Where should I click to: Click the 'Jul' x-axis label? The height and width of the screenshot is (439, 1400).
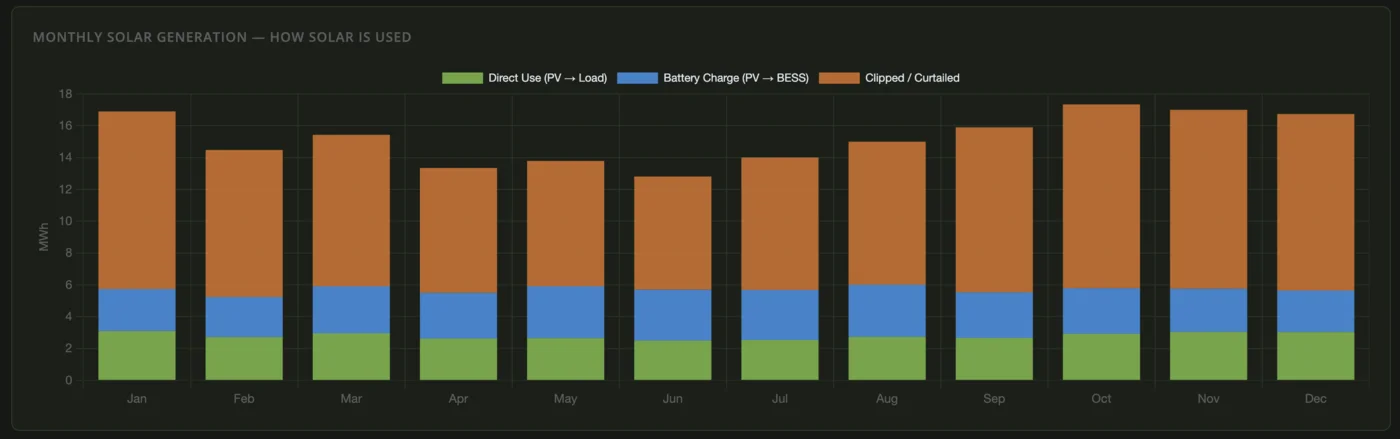pos(780,399)
